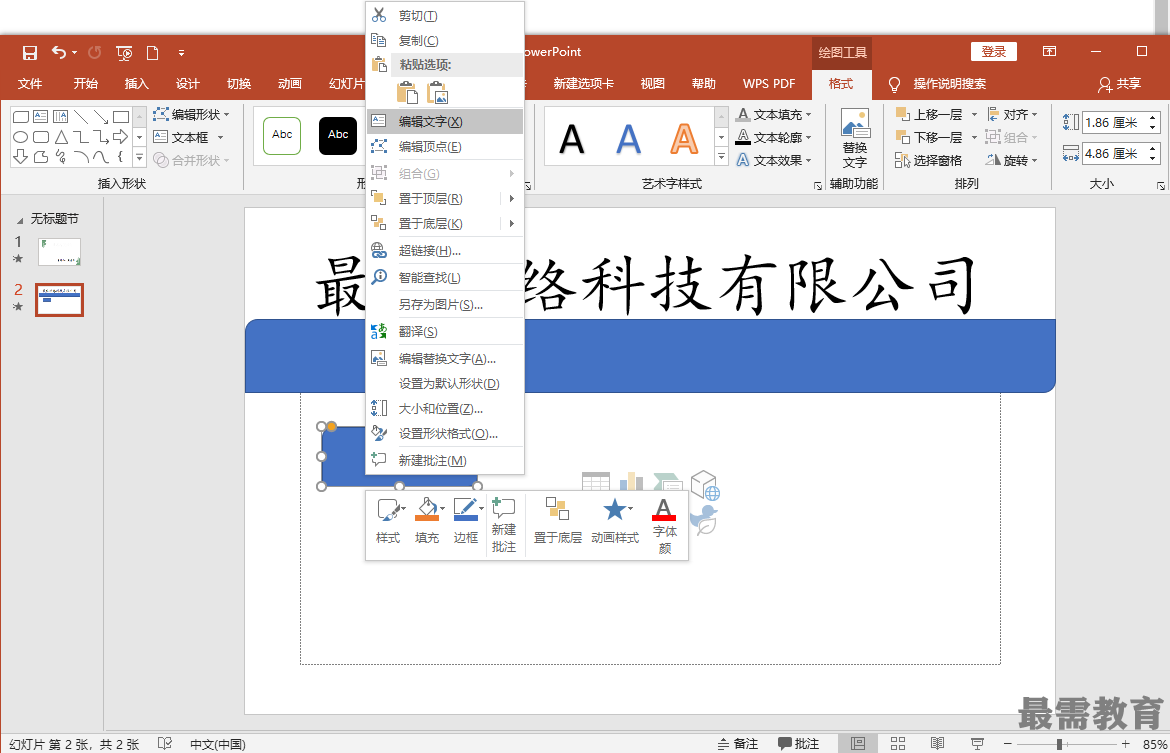Choose the black Abc shape style
Viewport: 1170px width, 753px height.
point(338,135)
